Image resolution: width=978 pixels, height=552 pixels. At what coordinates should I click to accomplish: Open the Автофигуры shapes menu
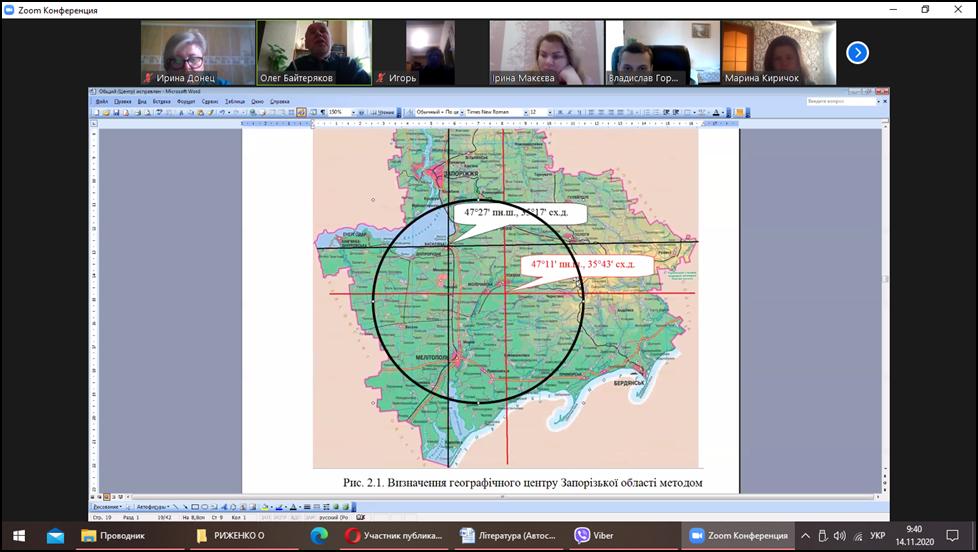[153, 507]
